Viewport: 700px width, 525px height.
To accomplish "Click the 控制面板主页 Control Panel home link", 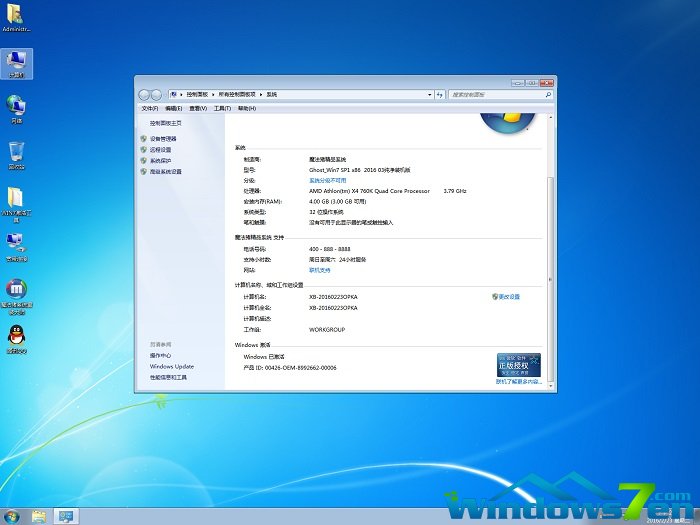I will 165,122.
